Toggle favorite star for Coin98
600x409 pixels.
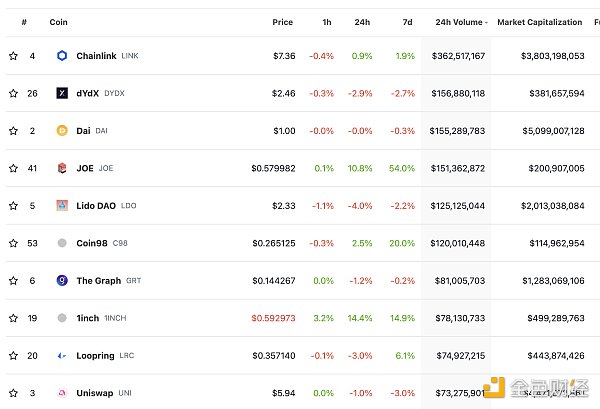13,243
